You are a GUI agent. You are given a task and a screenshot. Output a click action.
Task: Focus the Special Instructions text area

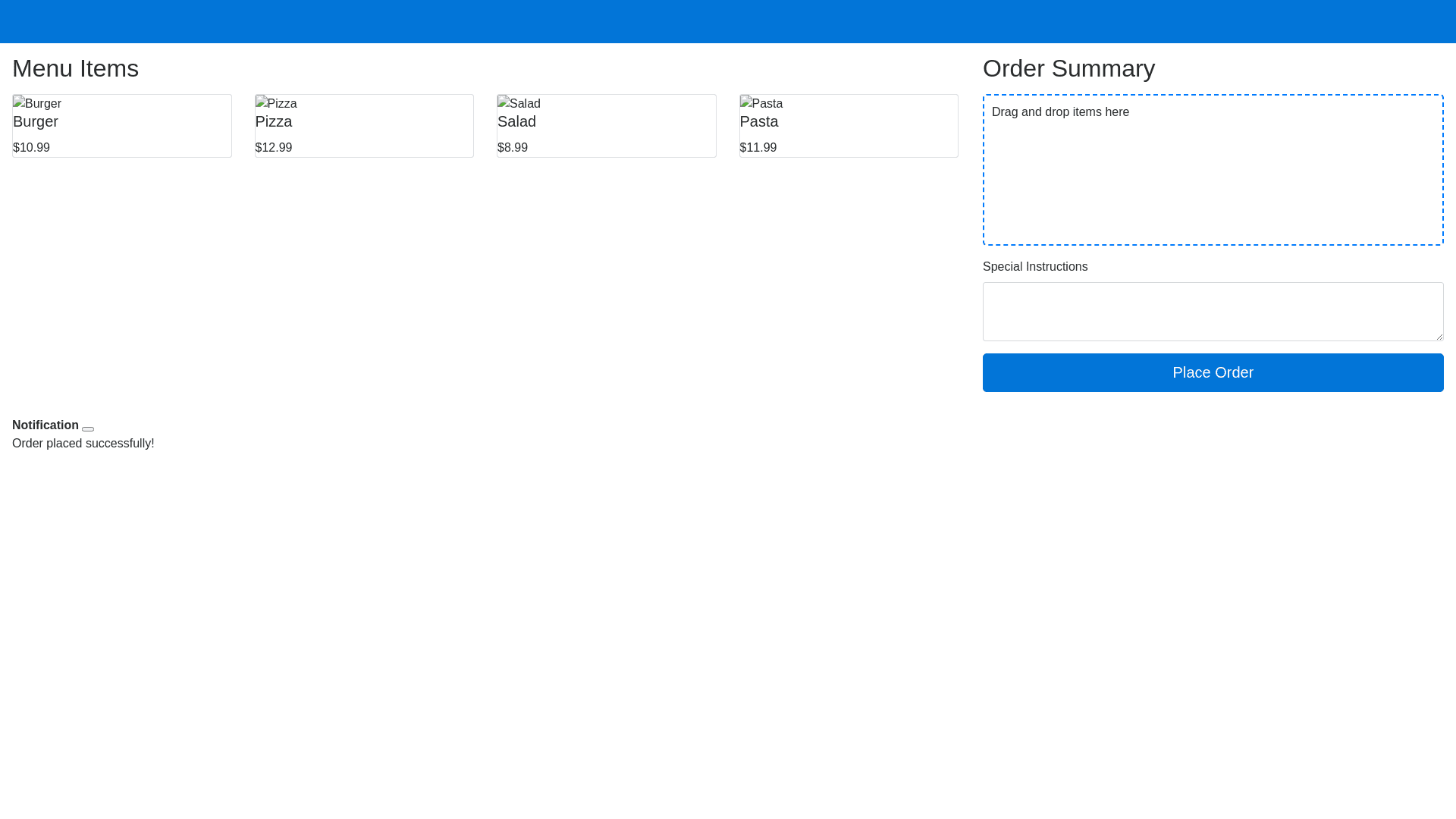click(1212, 311)
